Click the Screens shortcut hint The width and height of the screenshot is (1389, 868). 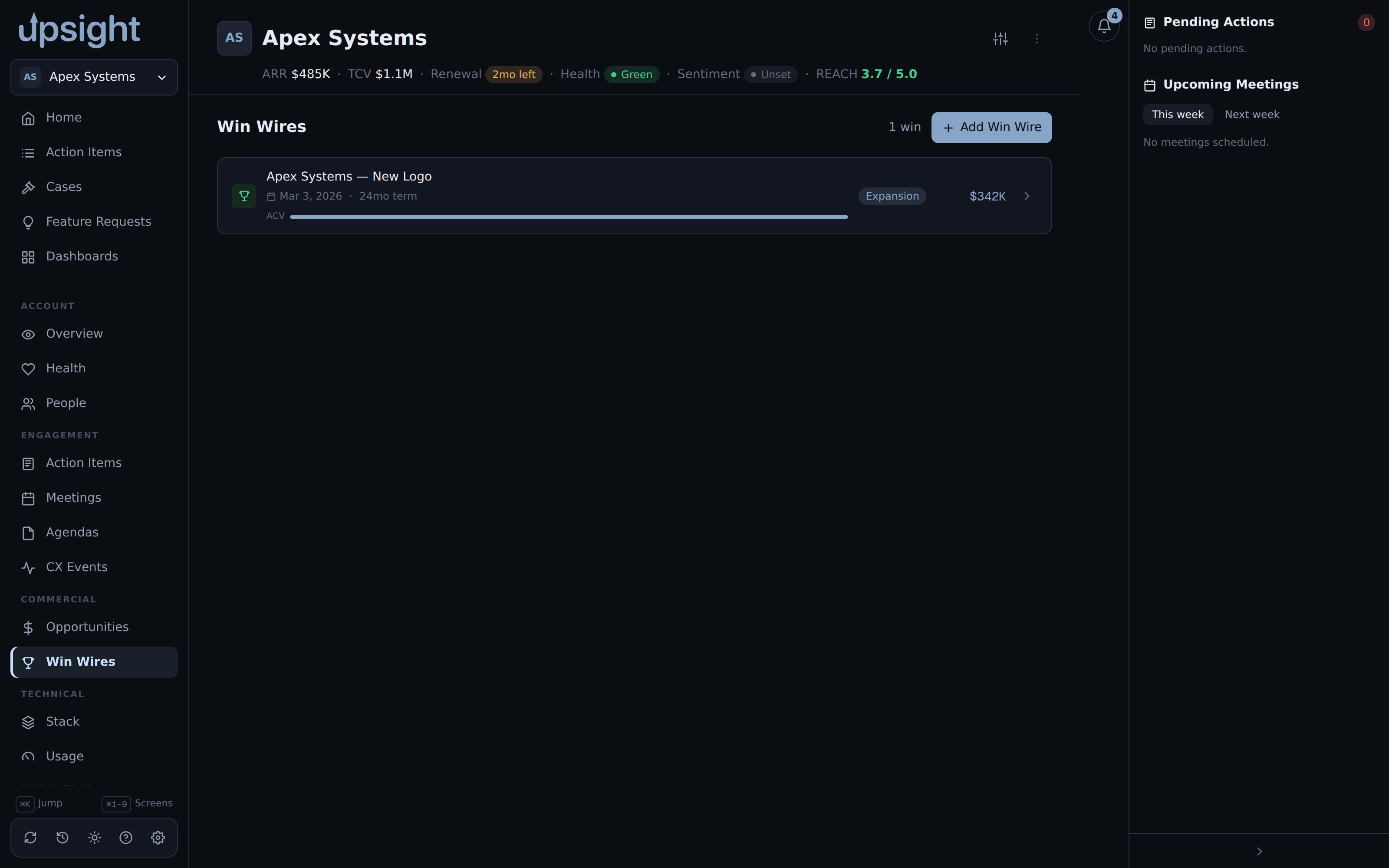(137, 804)
